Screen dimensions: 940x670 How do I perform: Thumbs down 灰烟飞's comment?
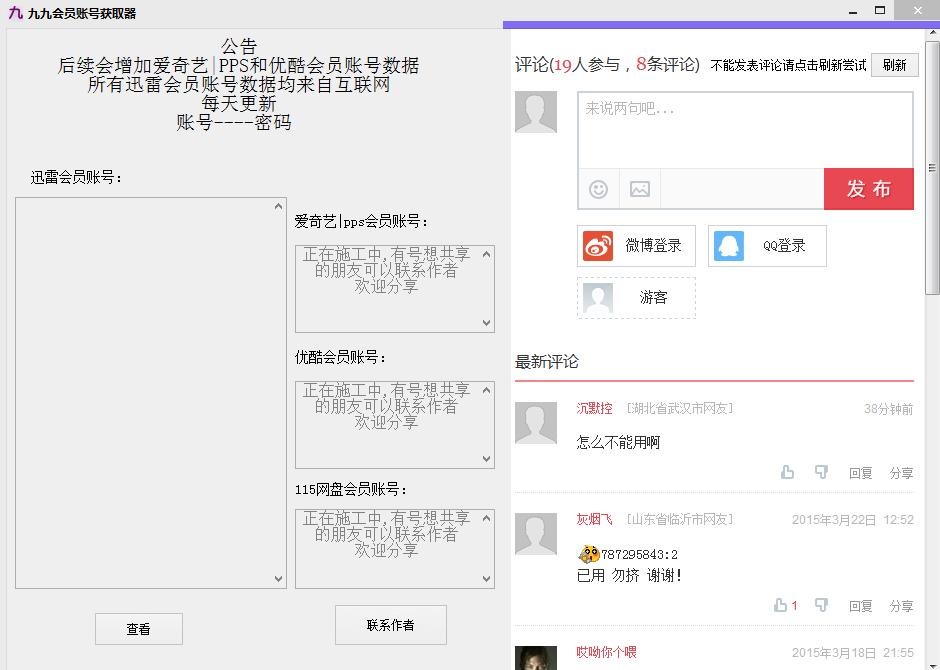point(820,605)
